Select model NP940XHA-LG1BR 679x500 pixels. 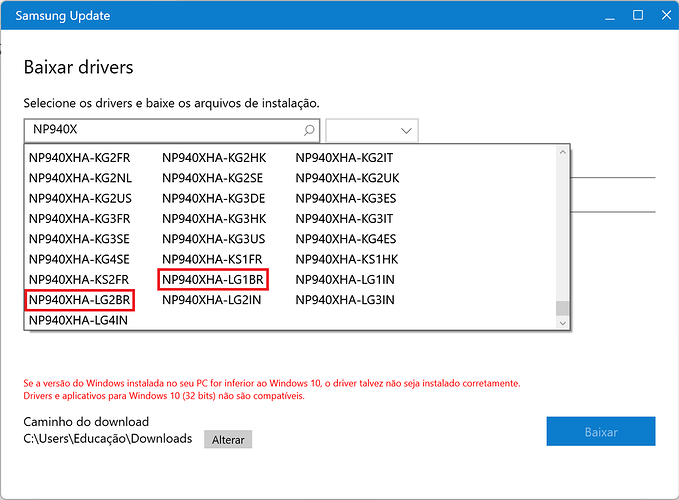(213, 280)
